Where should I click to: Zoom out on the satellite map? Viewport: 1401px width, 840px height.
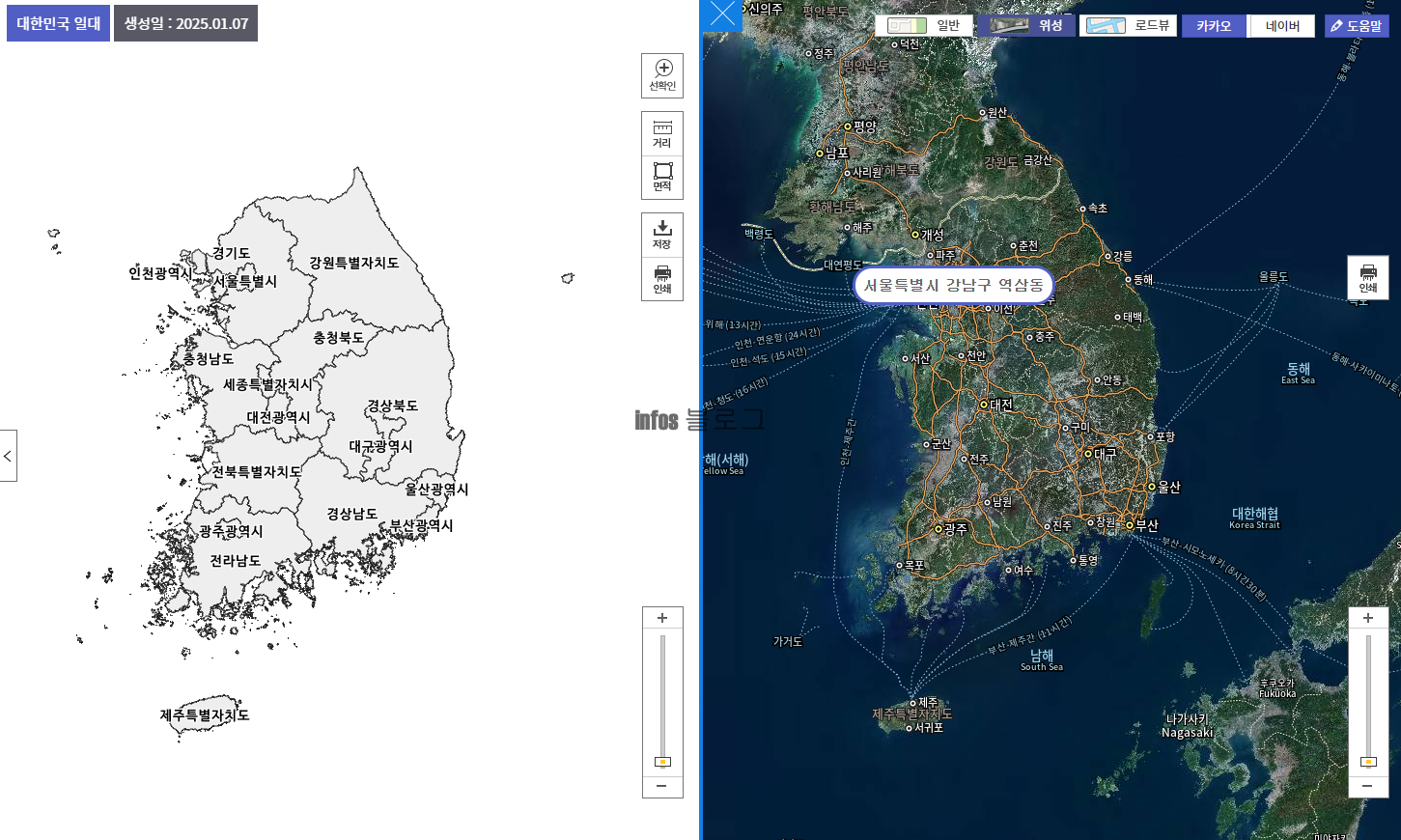(1368, 786)
